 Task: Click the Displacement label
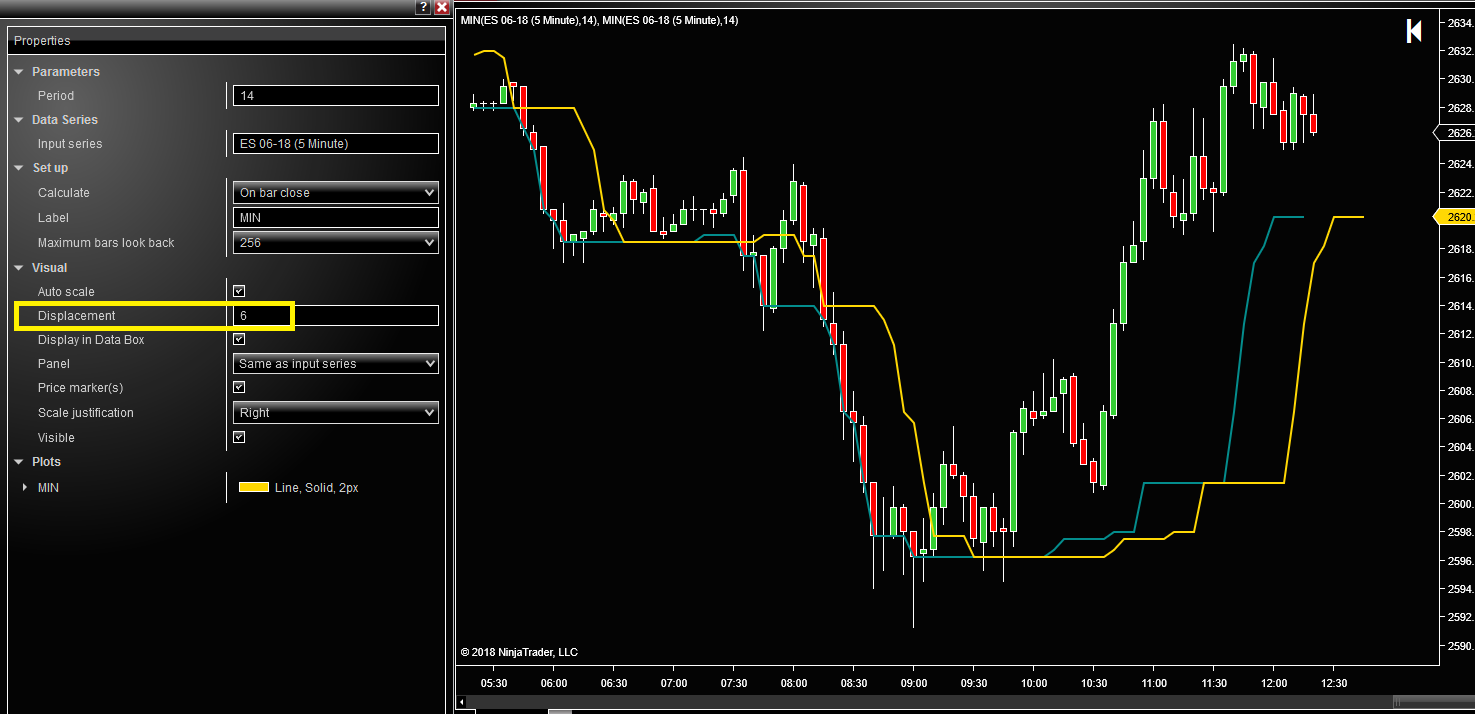point(77,316)
